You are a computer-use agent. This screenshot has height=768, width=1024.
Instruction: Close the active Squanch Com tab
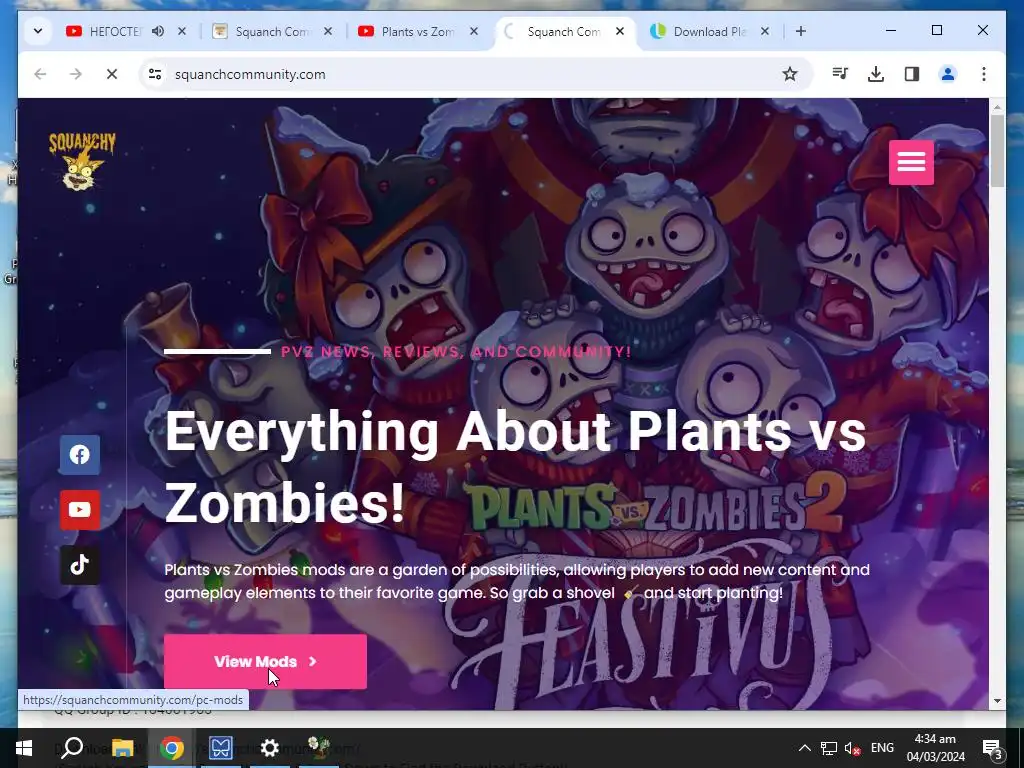coord(620,31)
